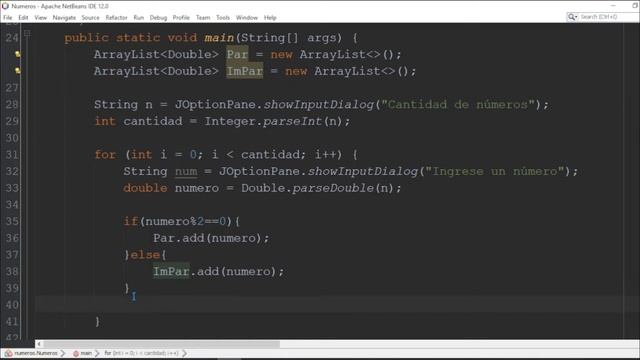Click the hint lightbulb on the Par line

18,54
